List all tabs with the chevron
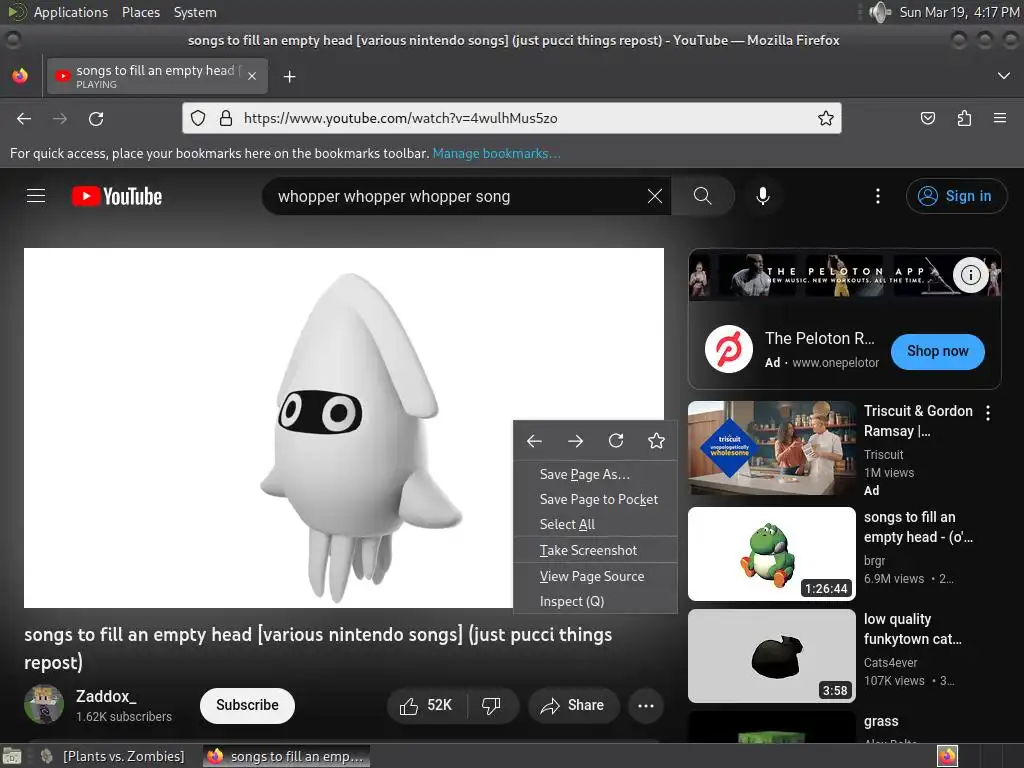 coord(1004,76)
